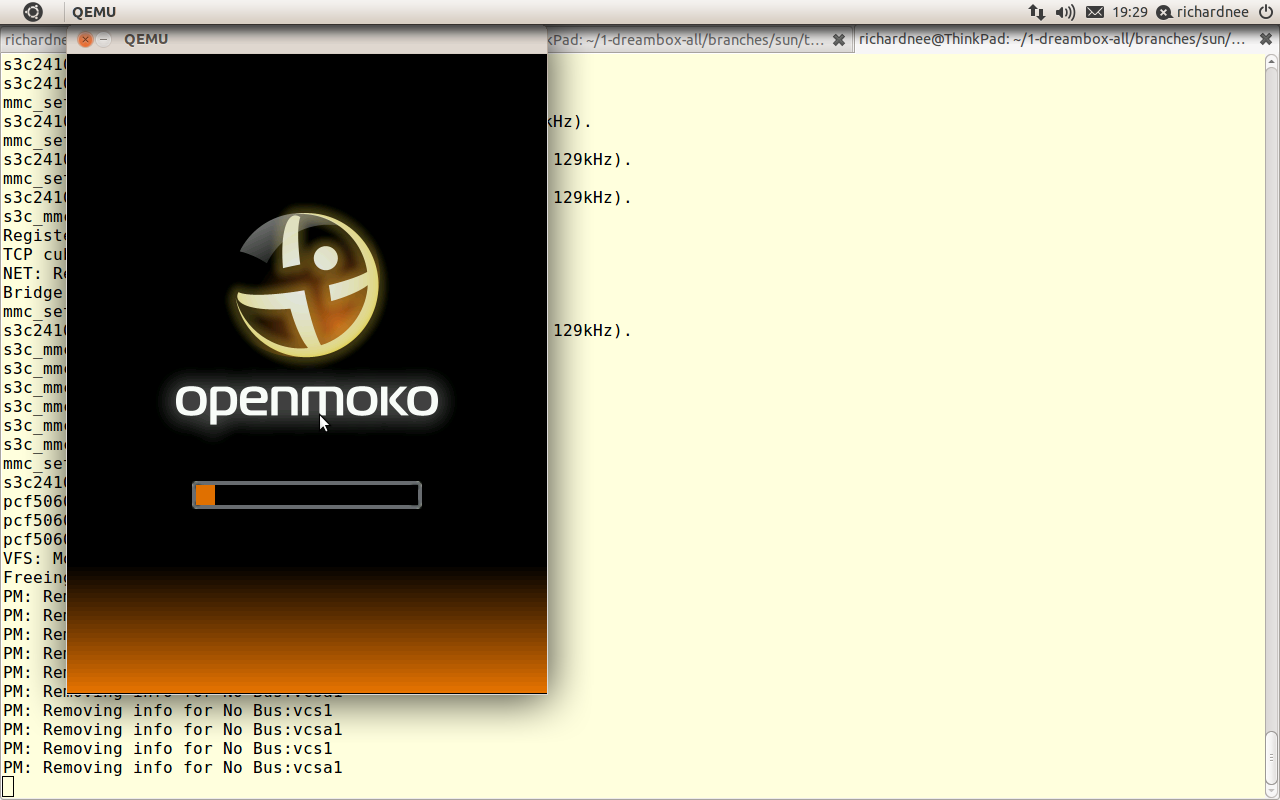
Task: Click the terminal vertical scrollbar handle
Action: point(1272,757)
